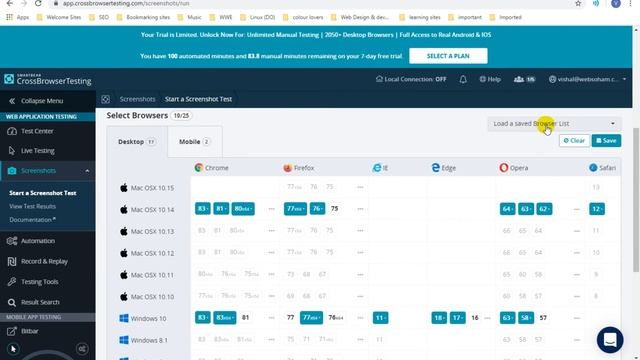Image resolution: width=640 pixels, height=360 pixels.
Task: Bookmark this page with star icon
Action: tap(578, 3)
